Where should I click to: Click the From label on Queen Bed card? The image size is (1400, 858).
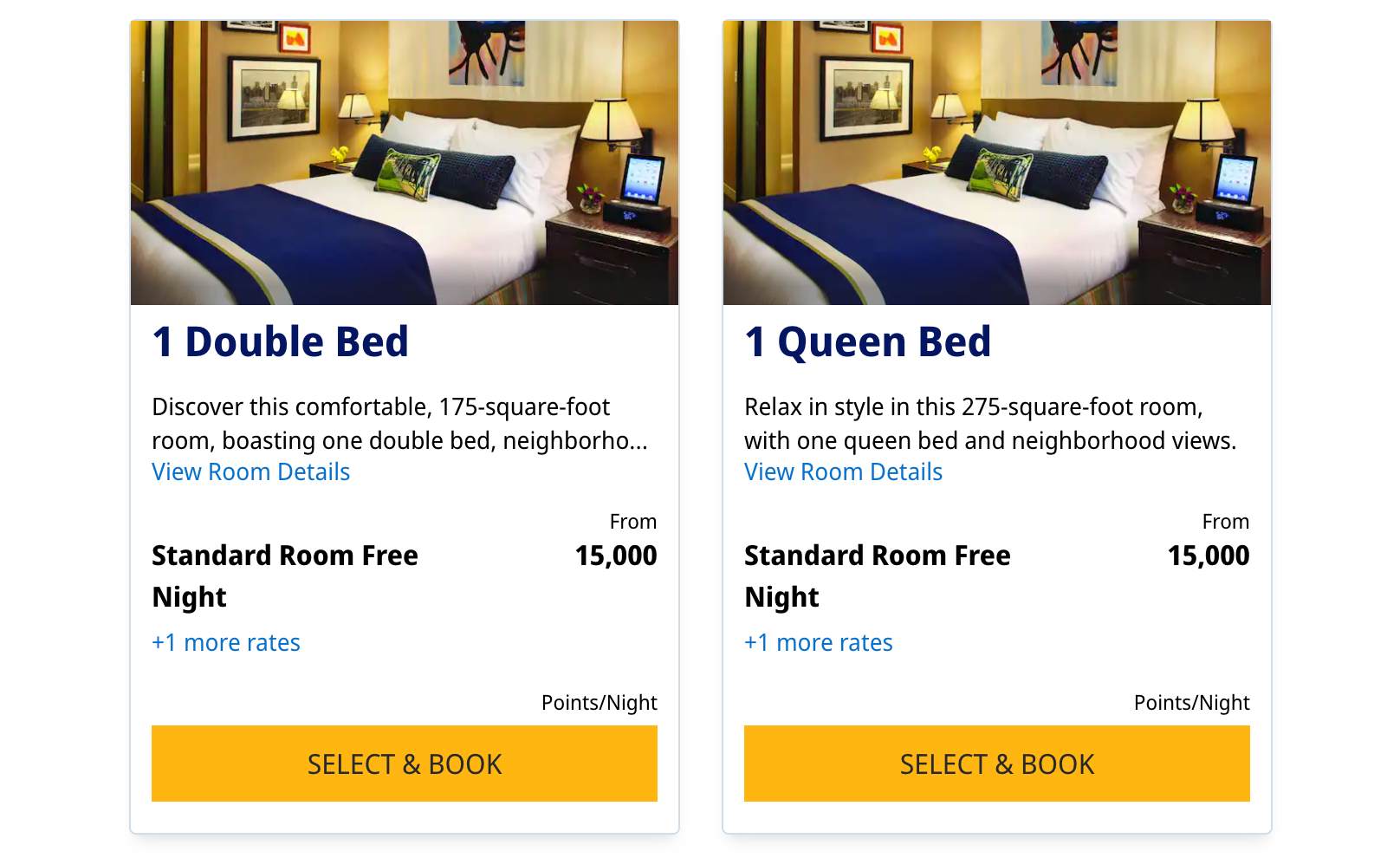(1226, 521)
